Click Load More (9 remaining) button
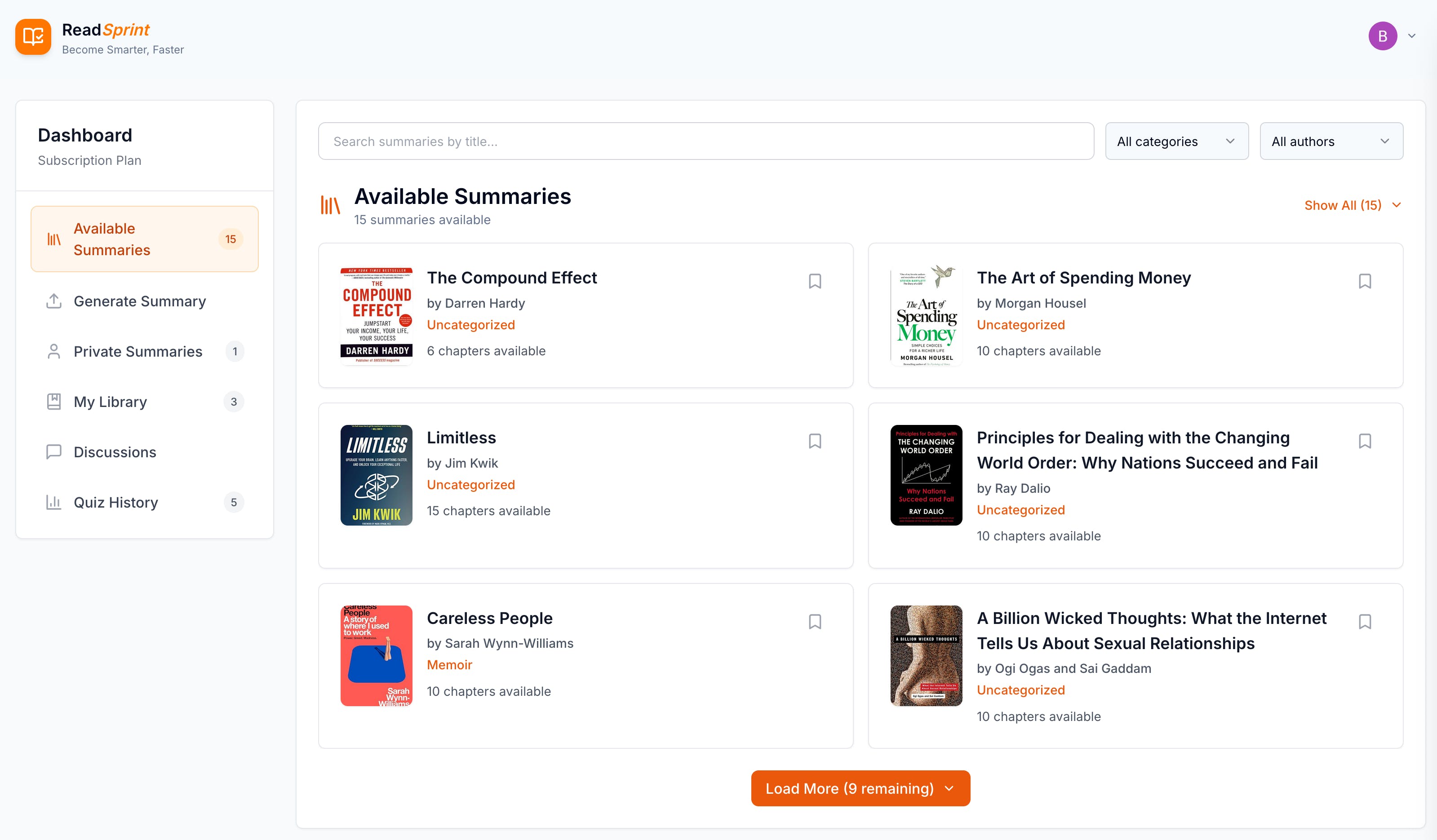This screenshot has width=1437, height=840. click(x=860, y=788)
